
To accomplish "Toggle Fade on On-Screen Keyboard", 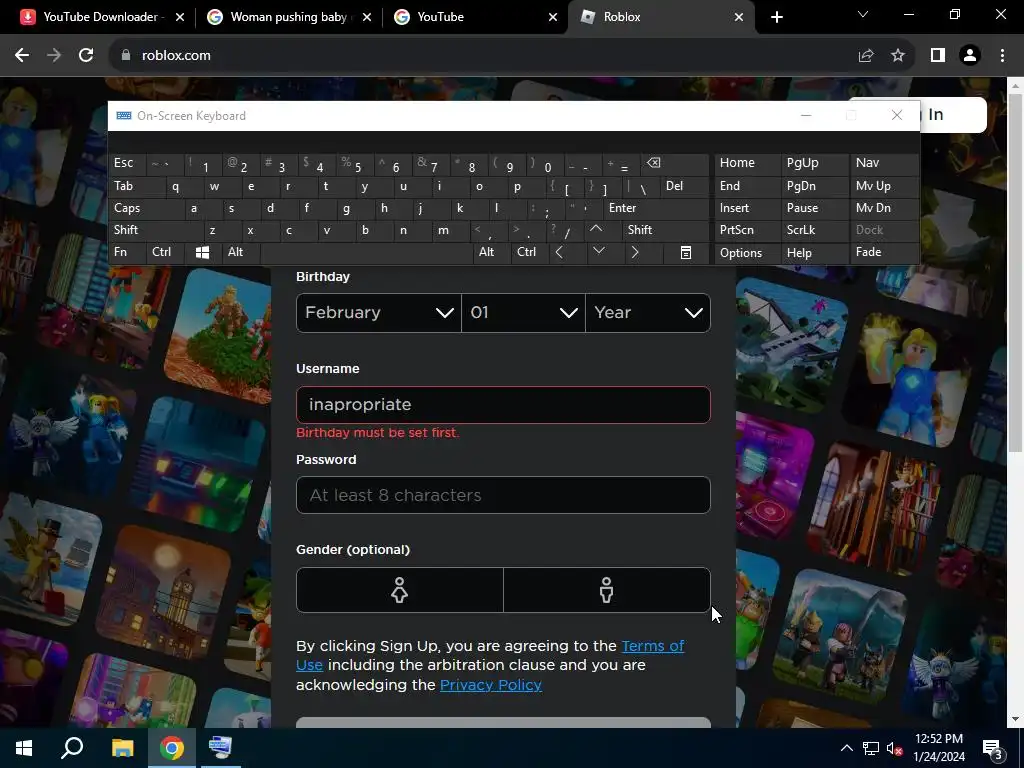I will tap(883, 253).
